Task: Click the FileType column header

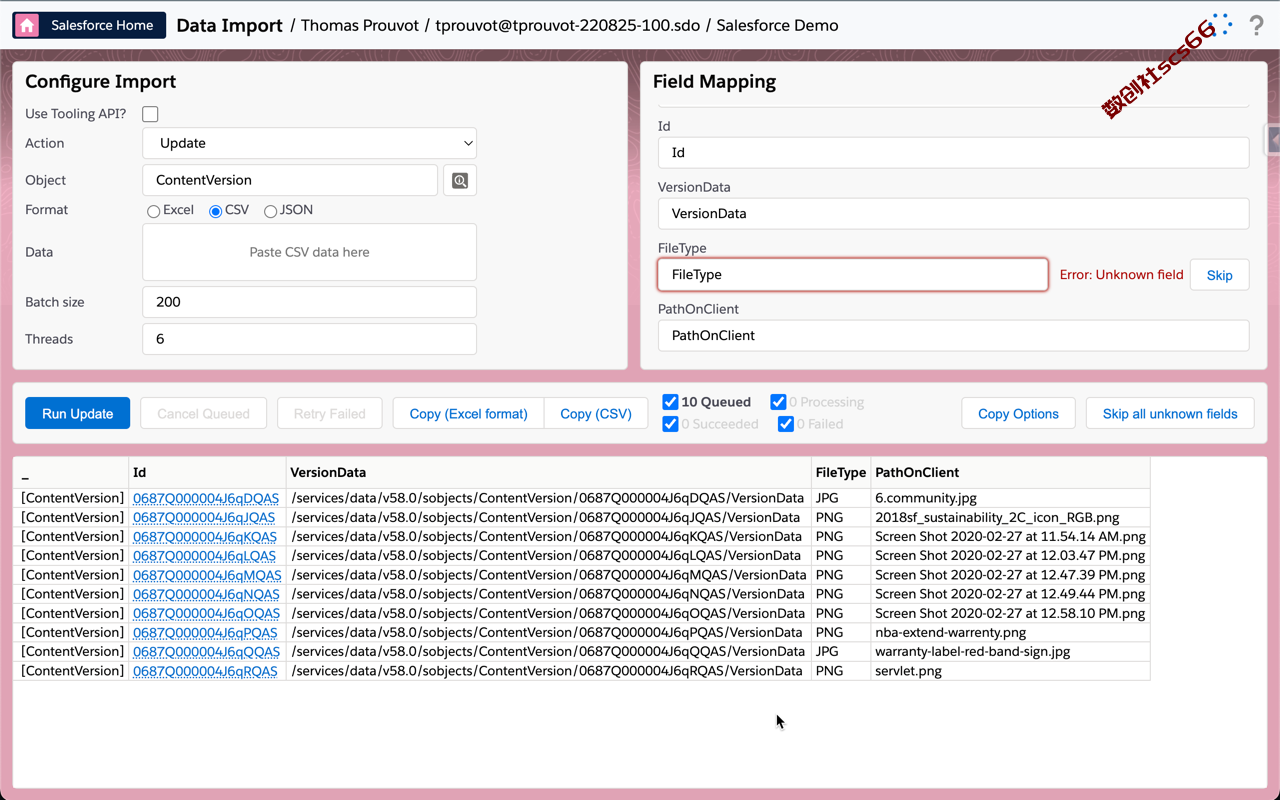Action: [x=841, y=472]
